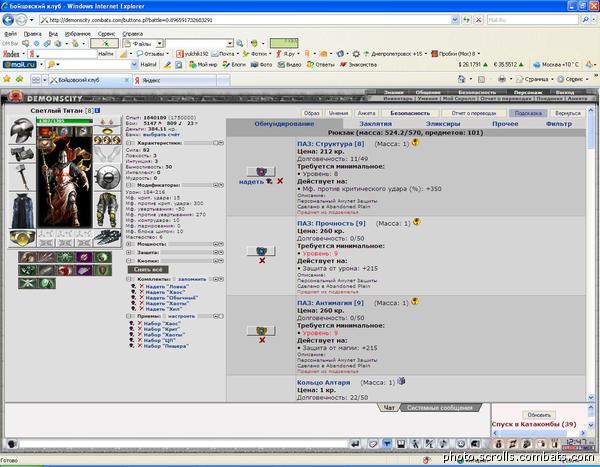This screenshot has height=467, width=600.
Task: Open the Сервис dropdown in IE command bar
Action: (x=571, y=79)
